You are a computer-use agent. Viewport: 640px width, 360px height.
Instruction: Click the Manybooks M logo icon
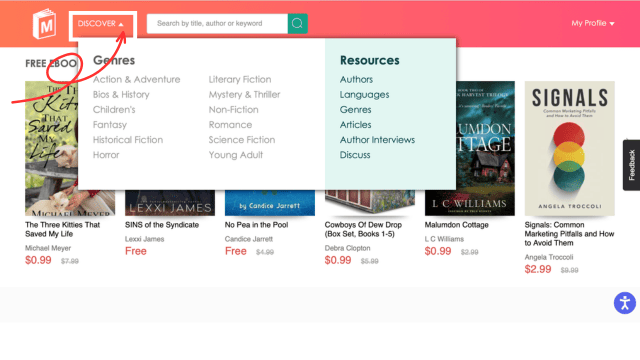click(x=44, y=24)
